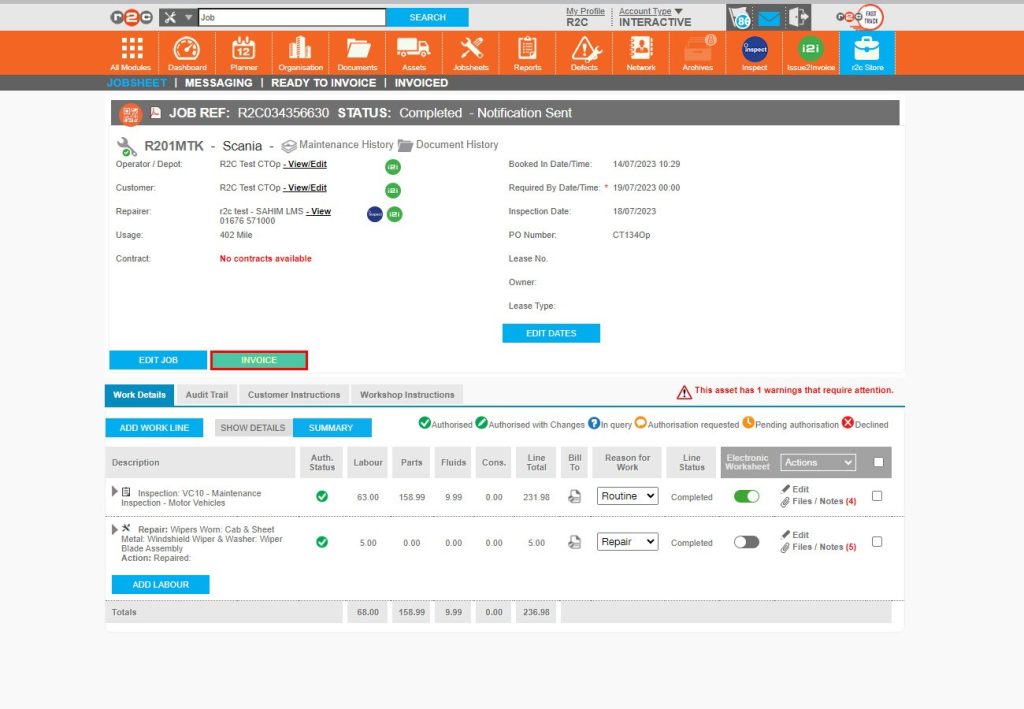
Task: Expand the Inspection work line details
Action: pyautogui.click(x=114, y=491)
